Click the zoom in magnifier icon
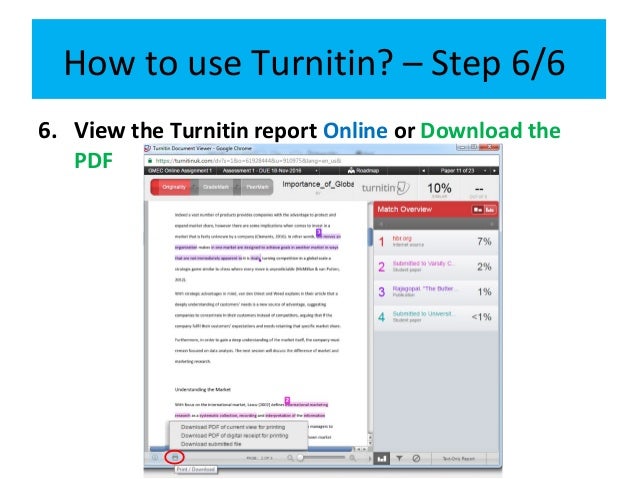638x479 pixels. coord(352,458)
